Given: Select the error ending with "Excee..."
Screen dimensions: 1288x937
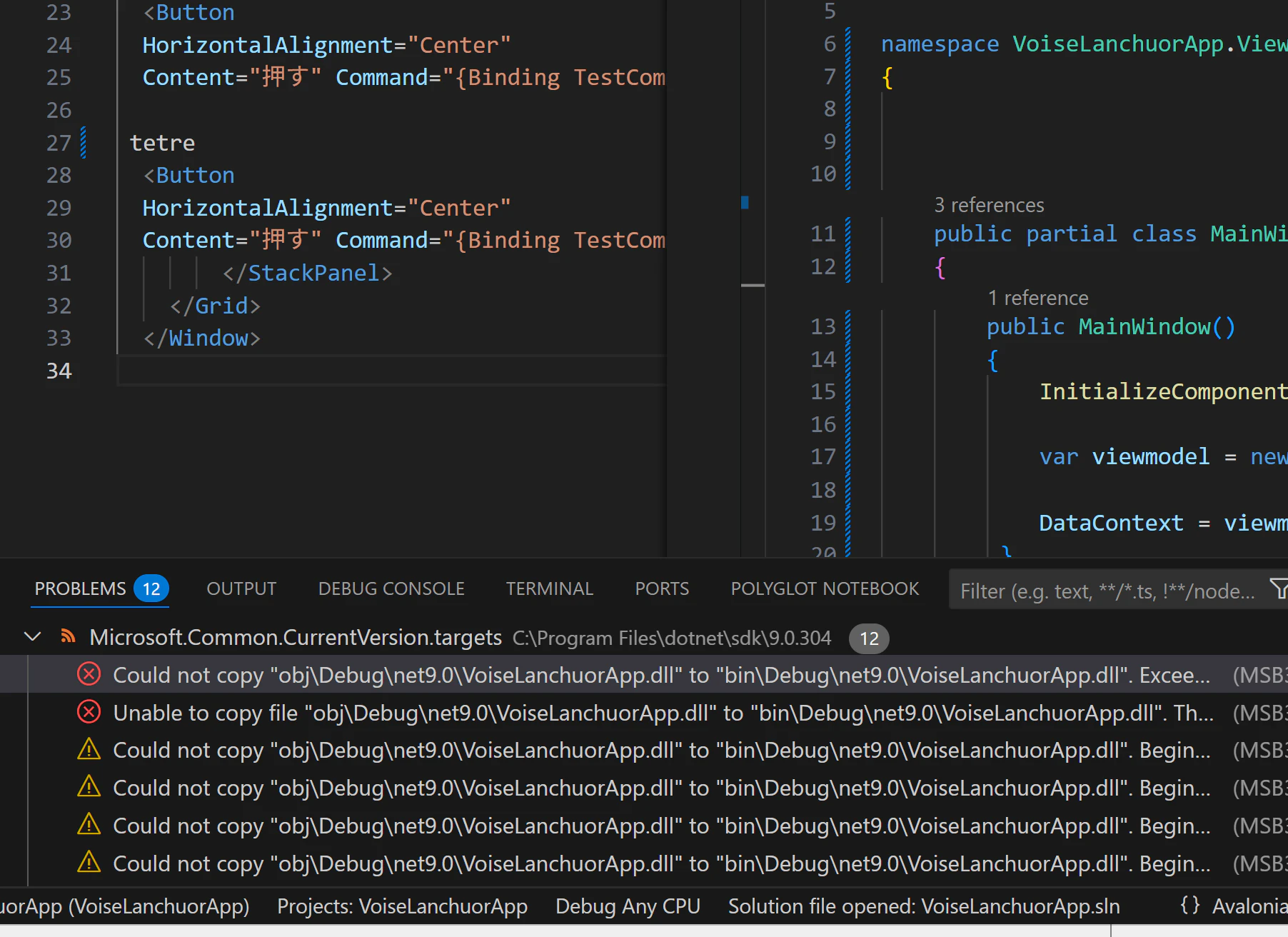Looking at the screenshot, I should (644, 674).
